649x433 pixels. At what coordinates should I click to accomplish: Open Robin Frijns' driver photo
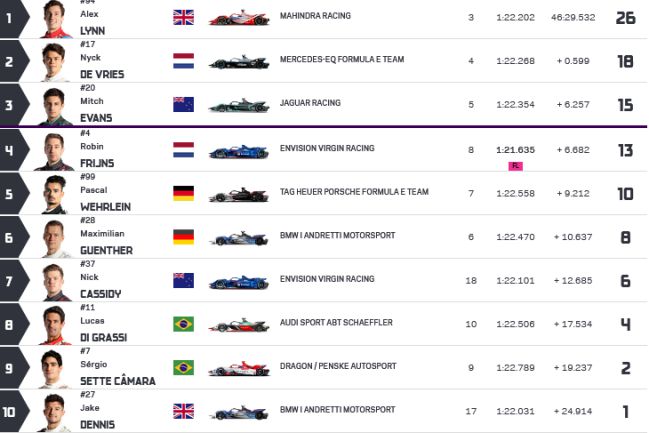[x=54, y=152]
